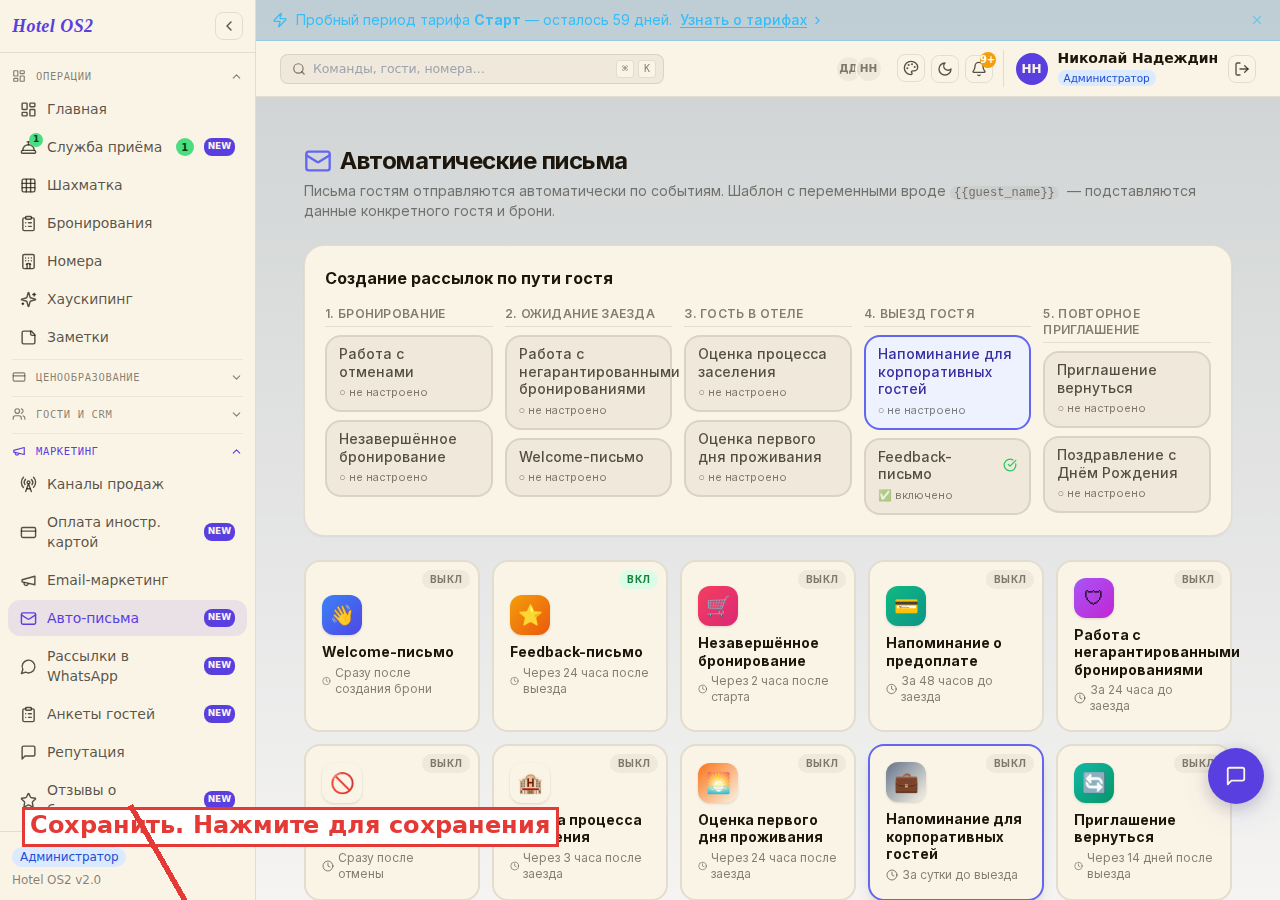Image resolution: width=1280 pixels, height=900 pixels.
Task: Open the chat bubble floating button
Action: (1236, 776)
